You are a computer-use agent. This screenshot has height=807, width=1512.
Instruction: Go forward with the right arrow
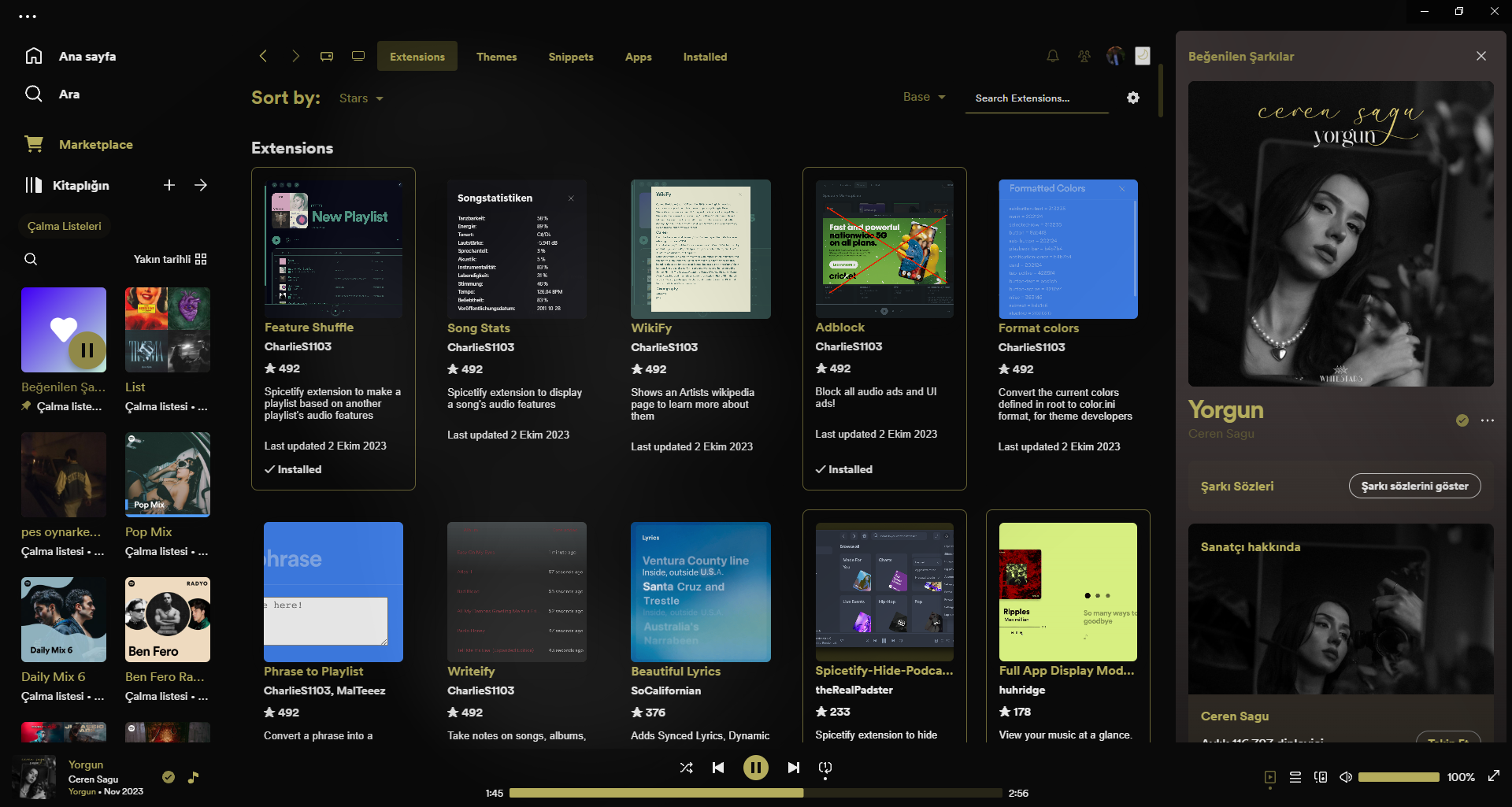(295, 56)
